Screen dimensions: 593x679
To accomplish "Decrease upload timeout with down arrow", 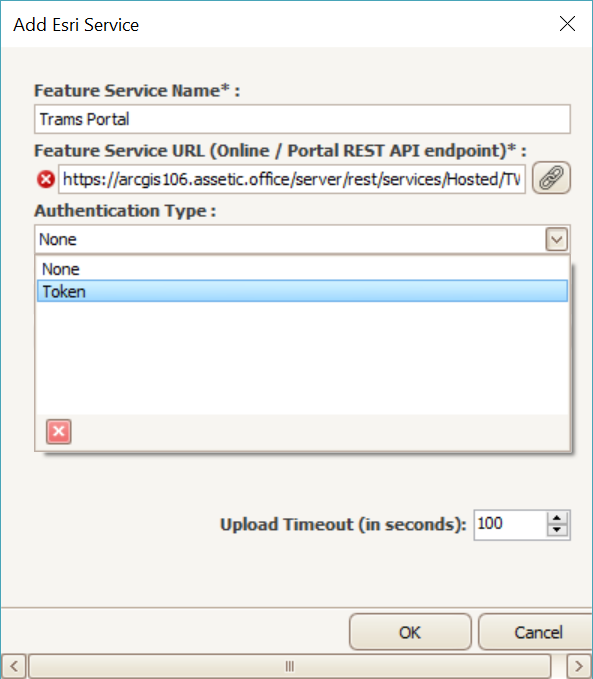I will pyautogui.click(x=557, y=530).
